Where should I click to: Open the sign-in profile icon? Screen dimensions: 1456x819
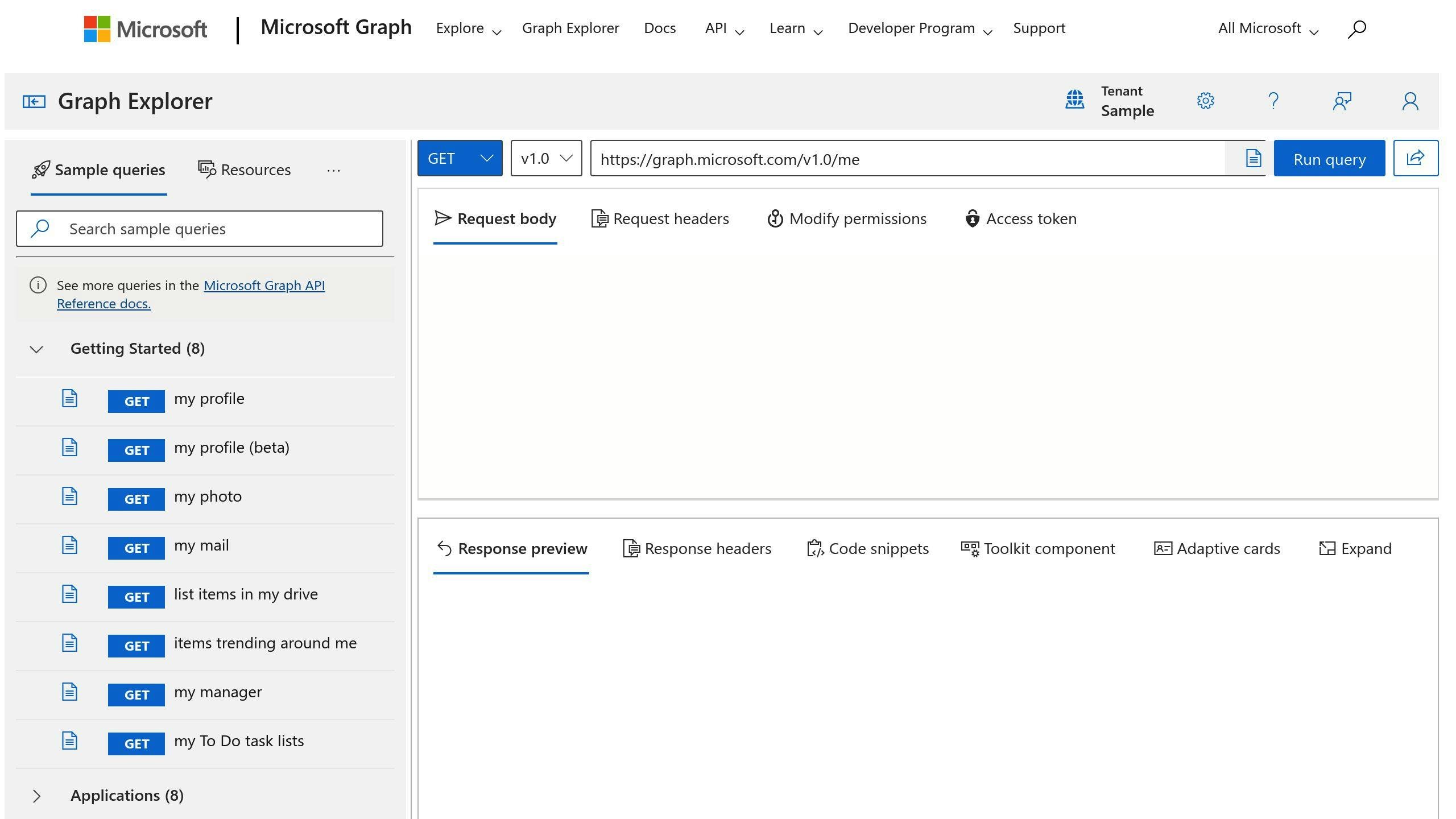1410,101
